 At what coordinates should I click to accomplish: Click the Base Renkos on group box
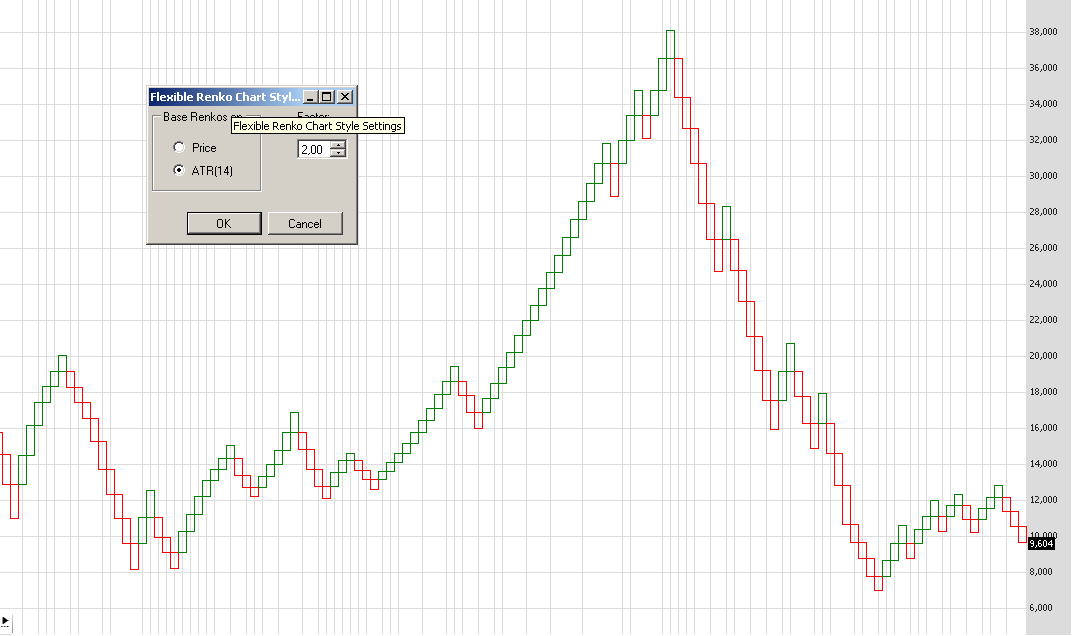click(x=195, y=117)
